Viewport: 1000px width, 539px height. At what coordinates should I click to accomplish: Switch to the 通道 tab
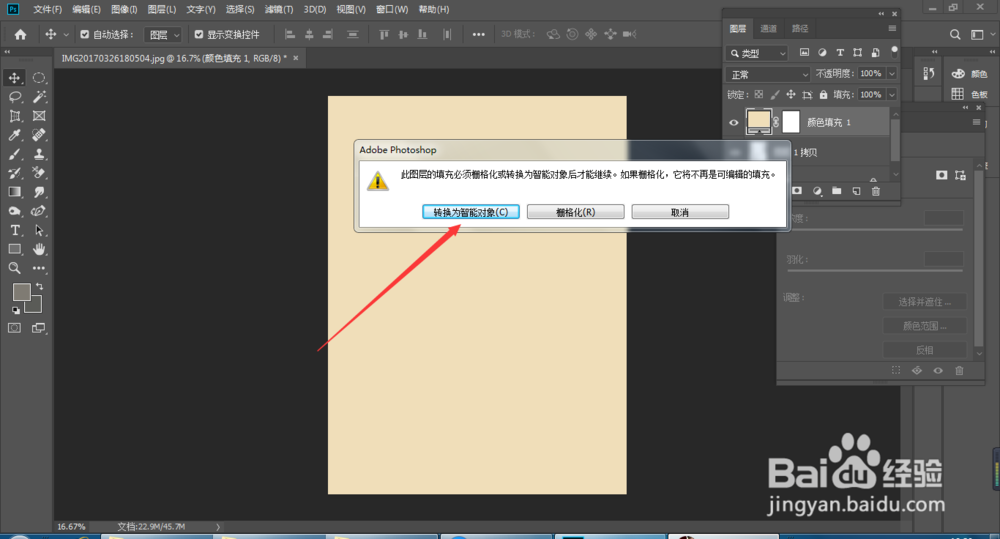[x=768, y=29]
